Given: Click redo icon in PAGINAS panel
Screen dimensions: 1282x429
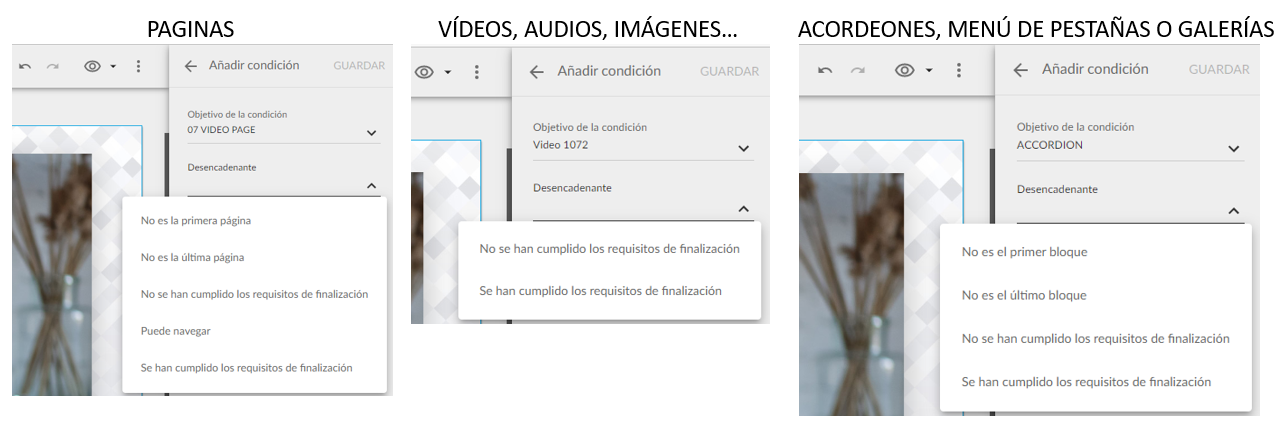Looking at the screenshot, I should click(x=53, y=67).
